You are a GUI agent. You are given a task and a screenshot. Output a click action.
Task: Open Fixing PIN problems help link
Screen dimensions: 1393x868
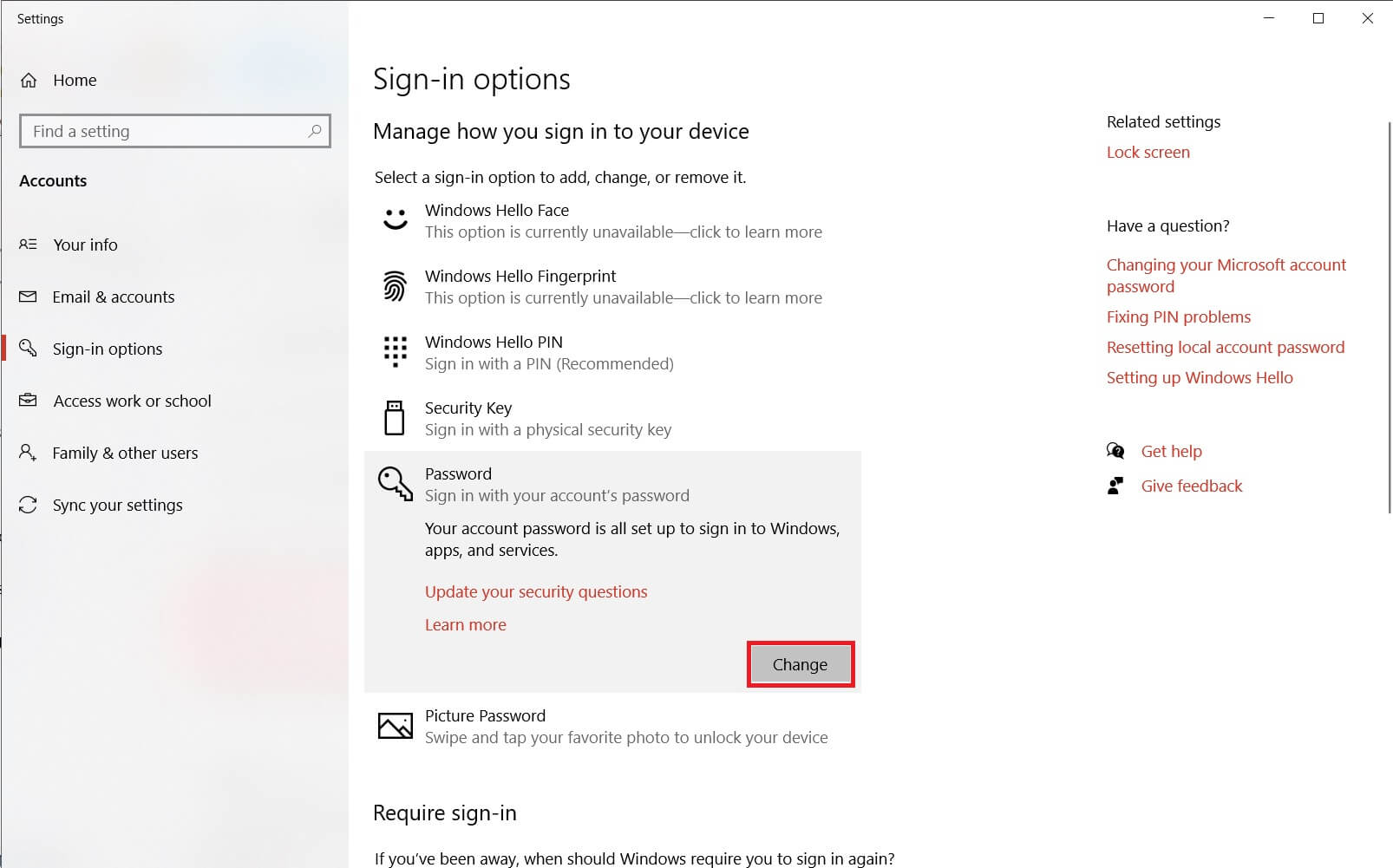(1179, 317)
